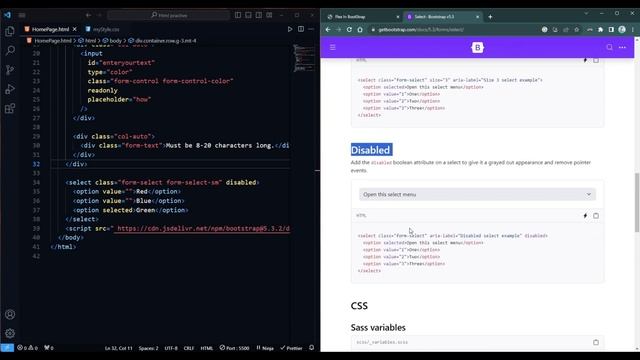Expand Bootstrap navbar ellipsis menu

pyautogui.click(x=622, y=47)
